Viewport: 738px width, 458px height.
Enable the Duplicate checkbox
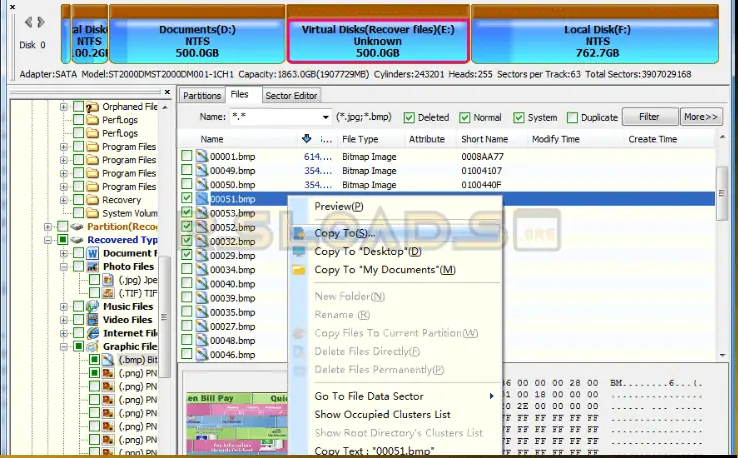click(x=572, y=118)
